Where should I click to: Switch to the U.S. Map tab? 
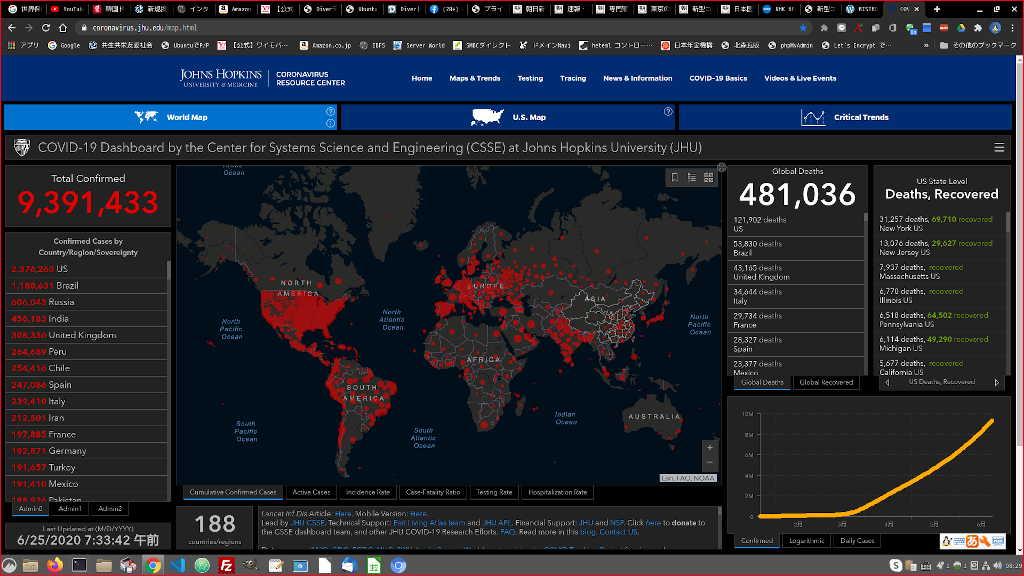(x=508, y=118)
